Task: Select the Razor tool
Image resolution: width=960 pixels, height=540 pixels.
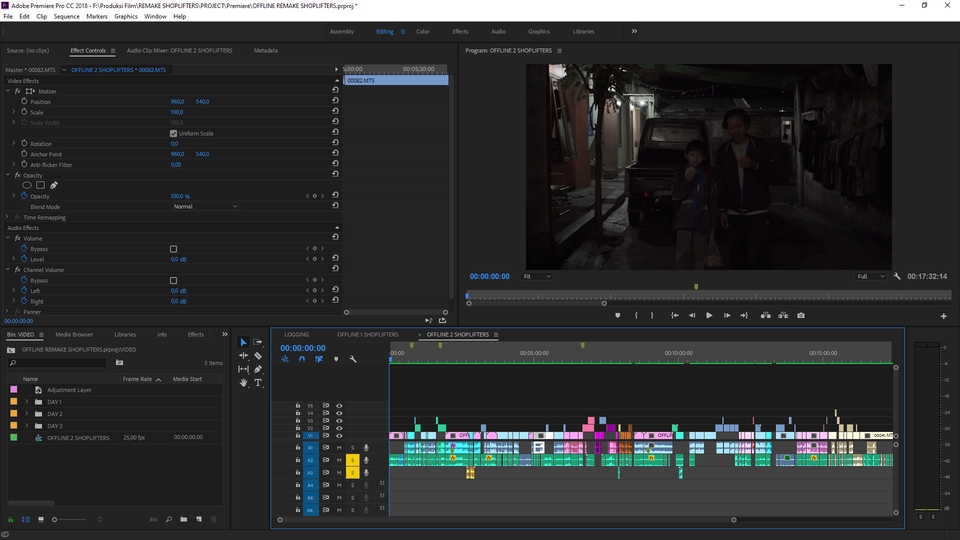Action: pyautogui.click(x=258, y=355)
